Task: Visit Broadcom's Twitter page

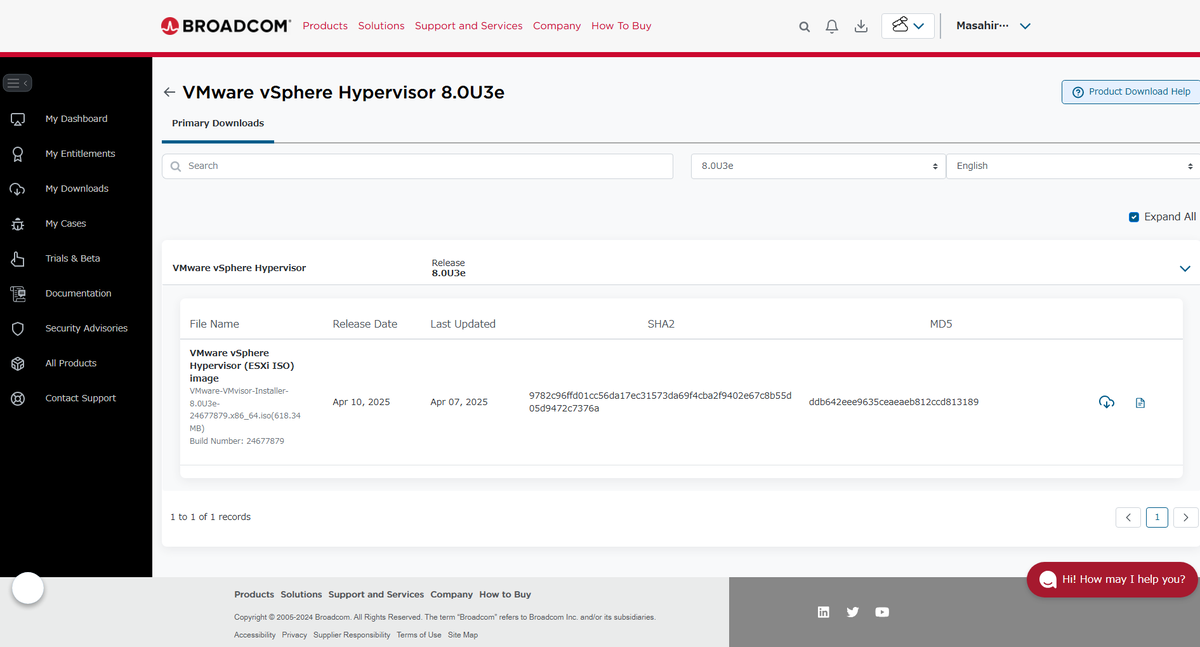Action: [852, 612]
